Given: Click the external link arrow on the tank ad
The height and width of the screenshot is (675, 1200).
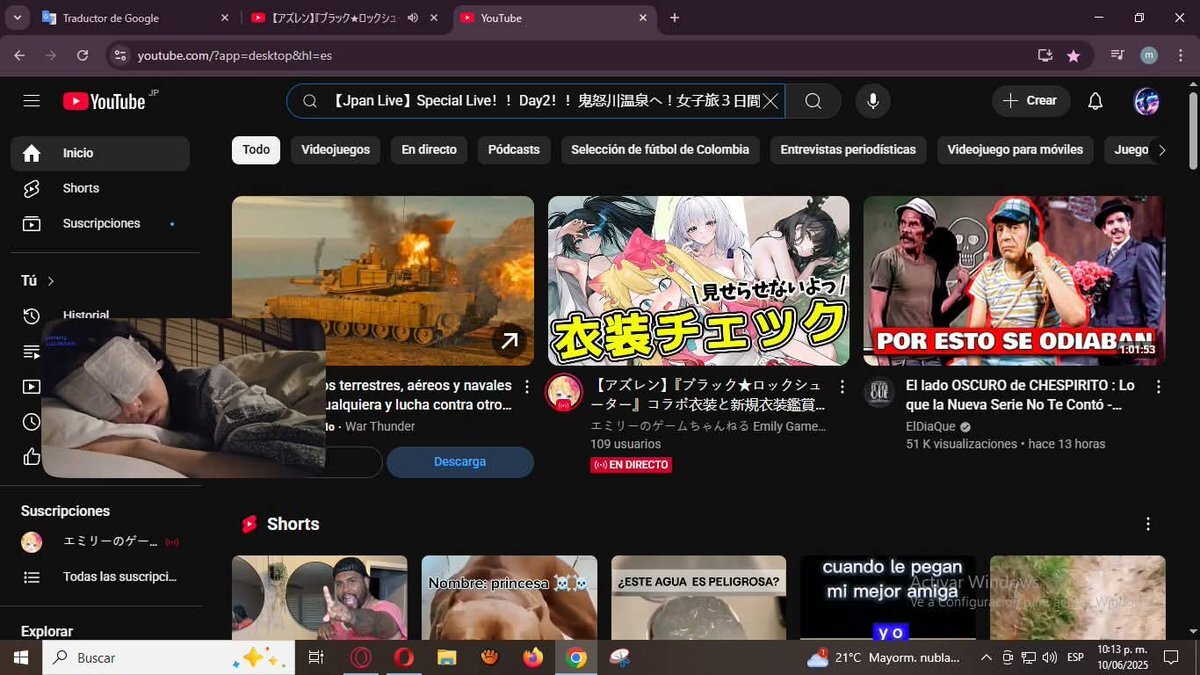Looking at the screenshot, I should coord(509,342).
